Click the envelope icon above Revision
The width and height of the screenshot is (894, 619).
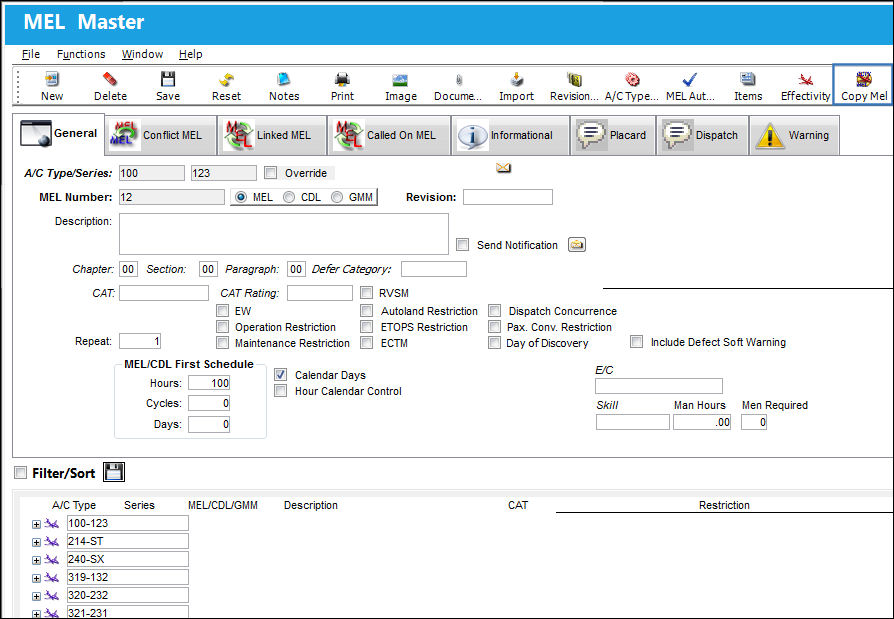pyautogui.click(x=503, y=168)
